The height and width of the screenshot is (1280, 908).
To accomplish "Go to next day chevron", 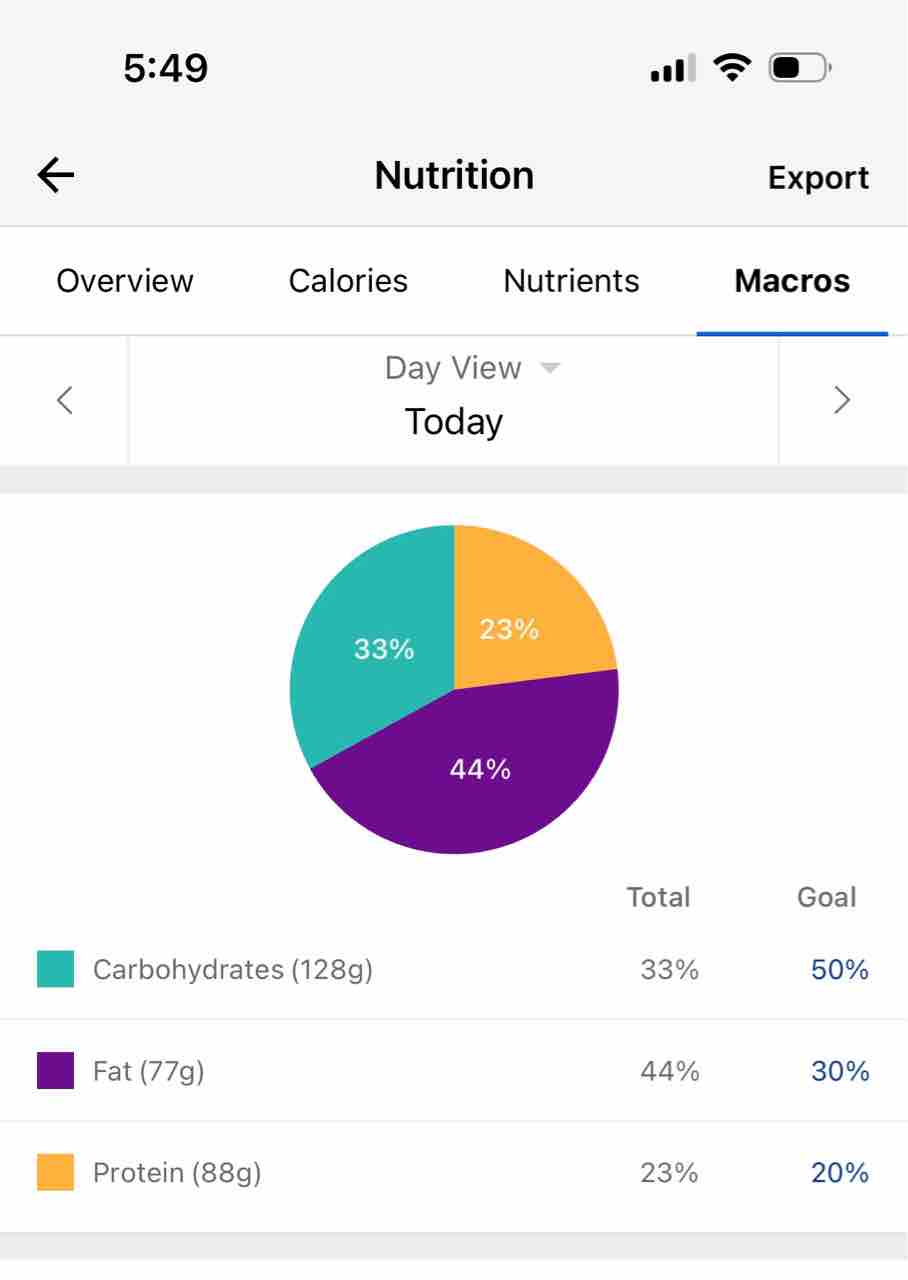I will coord(842,400).
